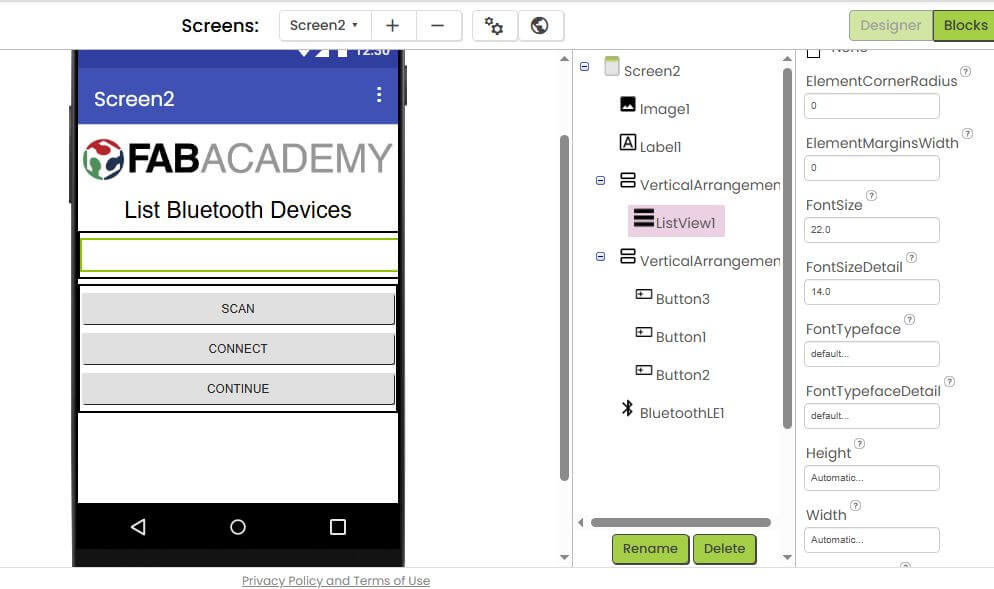Select the first VerticalArrangement name
The height and width of the screenshot is (589, 994).
click(710, 185)
